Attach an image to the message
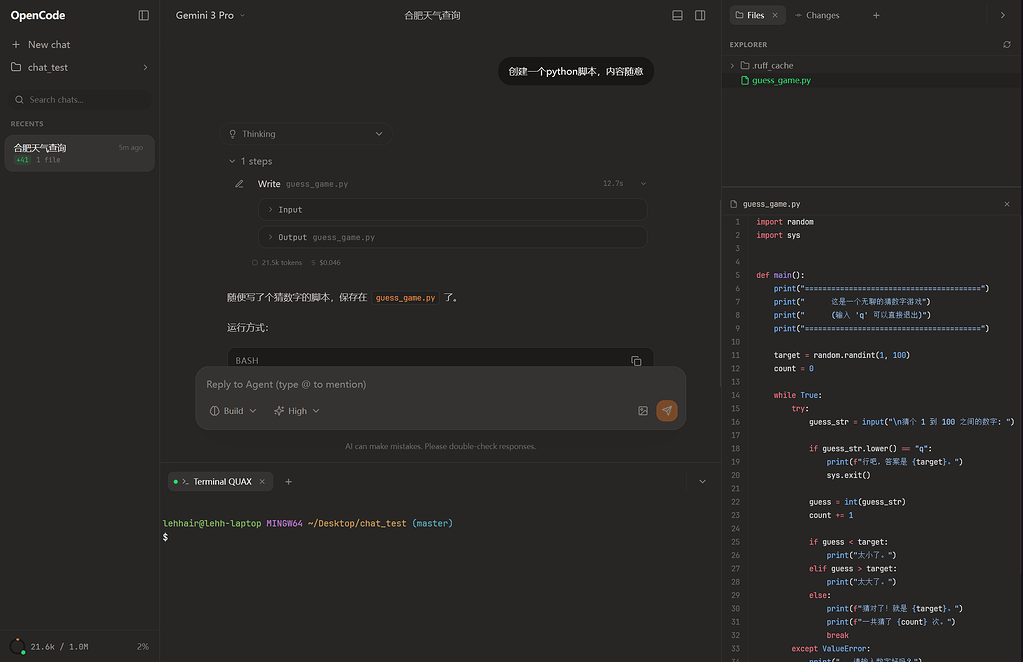 [x=643, y=411]
